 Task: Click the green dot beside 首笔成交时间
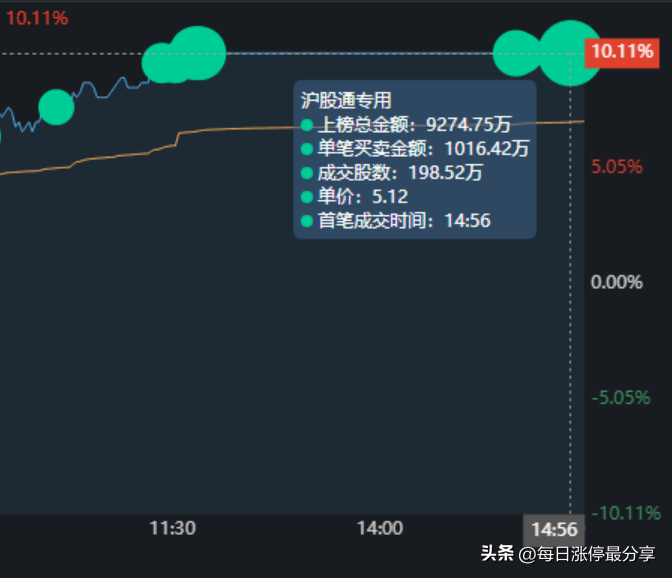pos(307,221)
